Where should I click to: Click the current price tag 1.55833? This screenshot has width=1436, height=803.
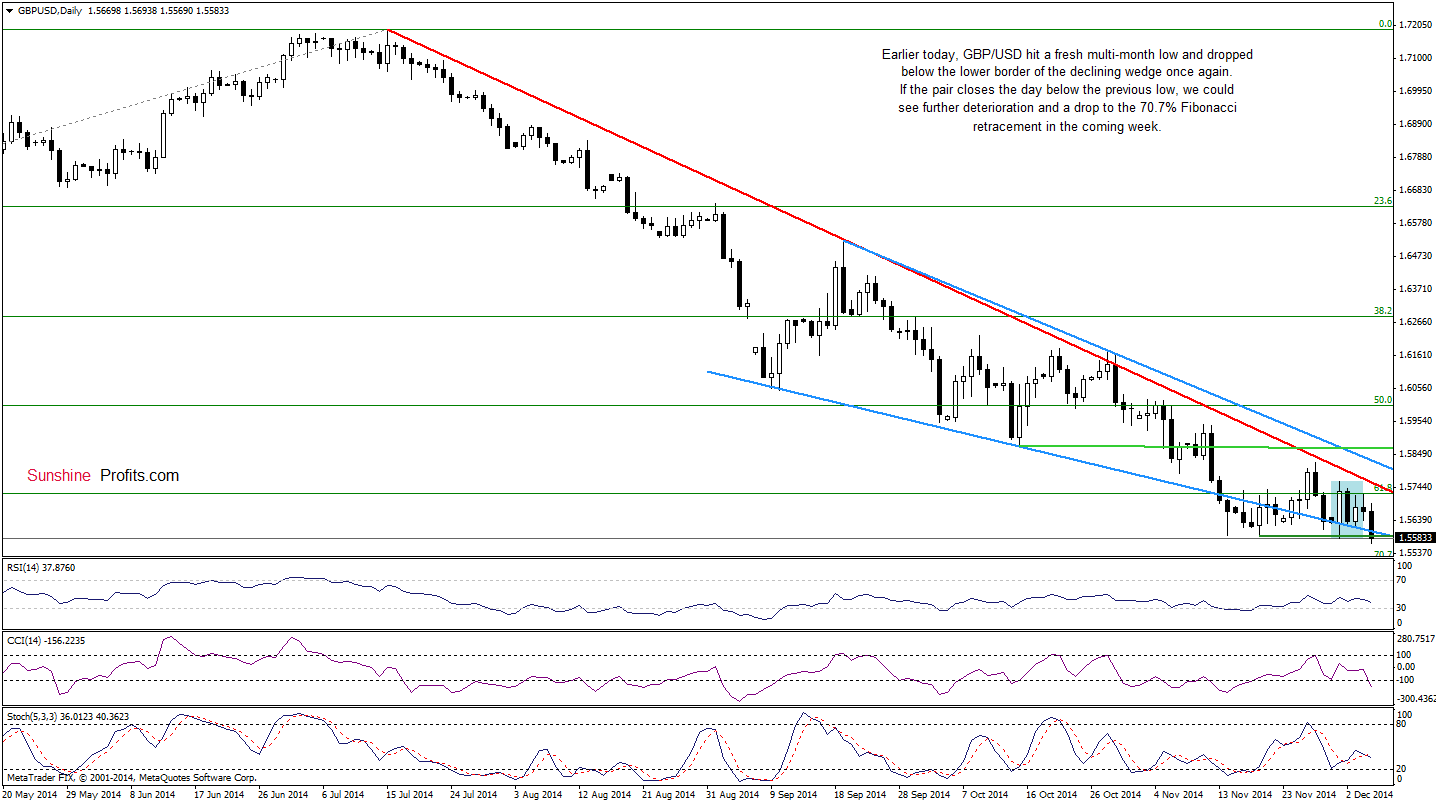point(1416,537)
